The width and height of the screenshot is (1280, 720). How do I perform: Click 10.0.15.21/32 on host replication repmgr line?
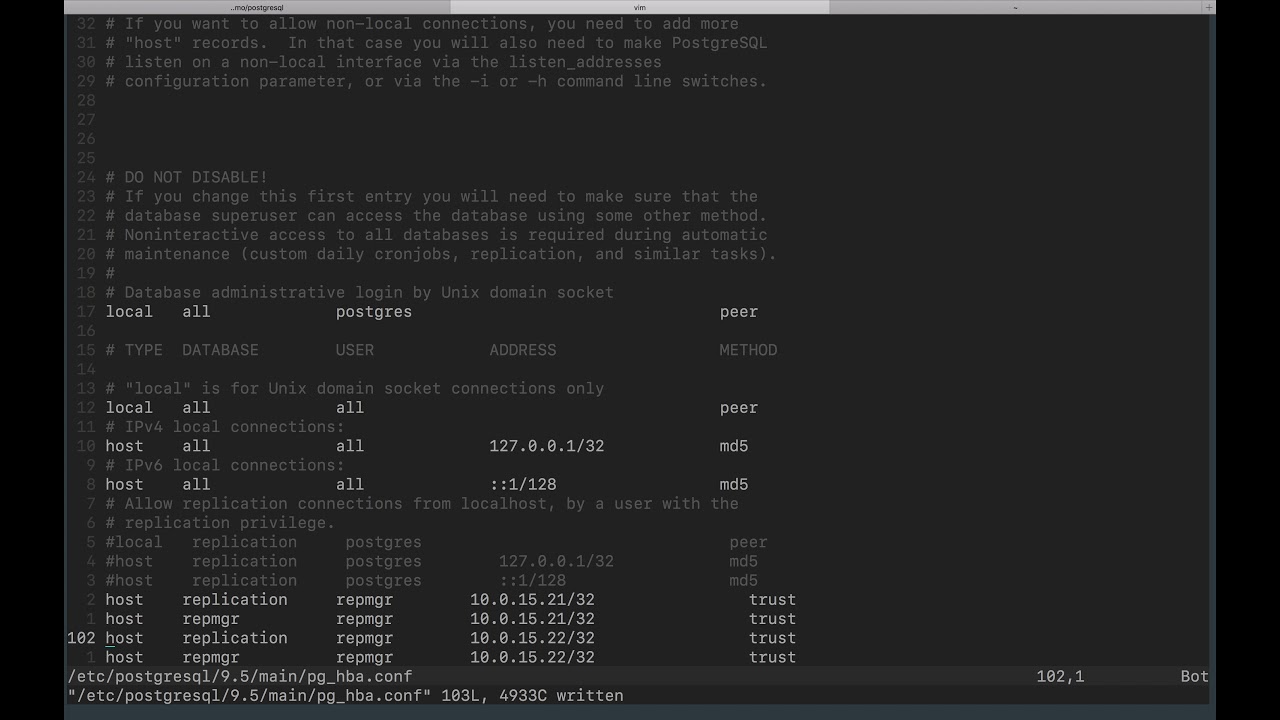pyautogui.click(x=532, y=599)
